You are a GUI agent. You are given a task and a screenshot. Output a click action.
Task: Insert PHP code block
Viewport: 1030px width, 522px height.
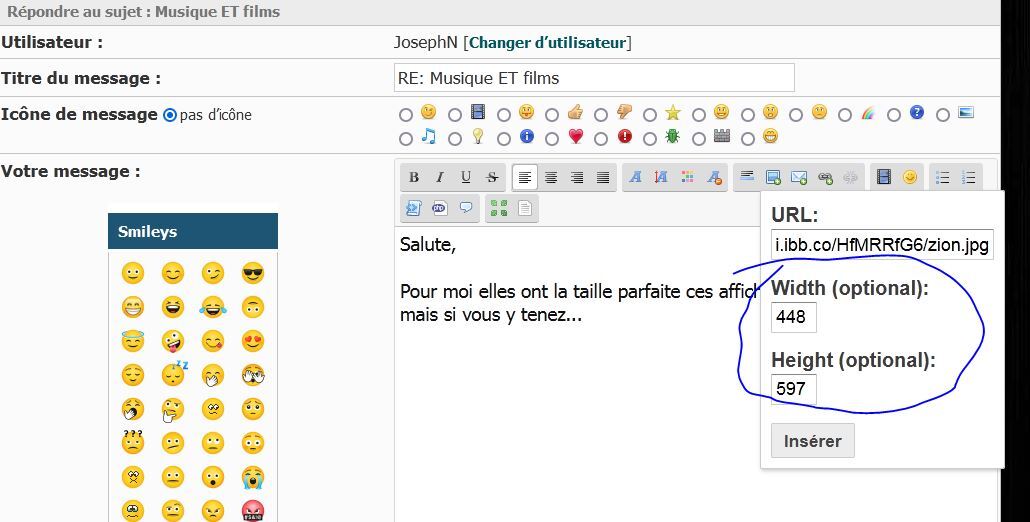[440, 208]
